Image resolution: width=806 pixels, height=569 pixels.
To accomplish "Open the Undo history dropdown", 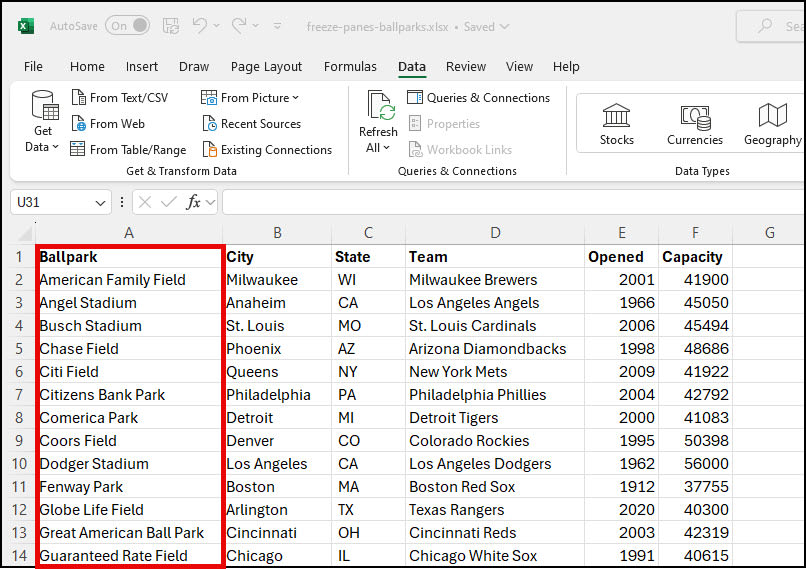I will [x=216, y=26].
